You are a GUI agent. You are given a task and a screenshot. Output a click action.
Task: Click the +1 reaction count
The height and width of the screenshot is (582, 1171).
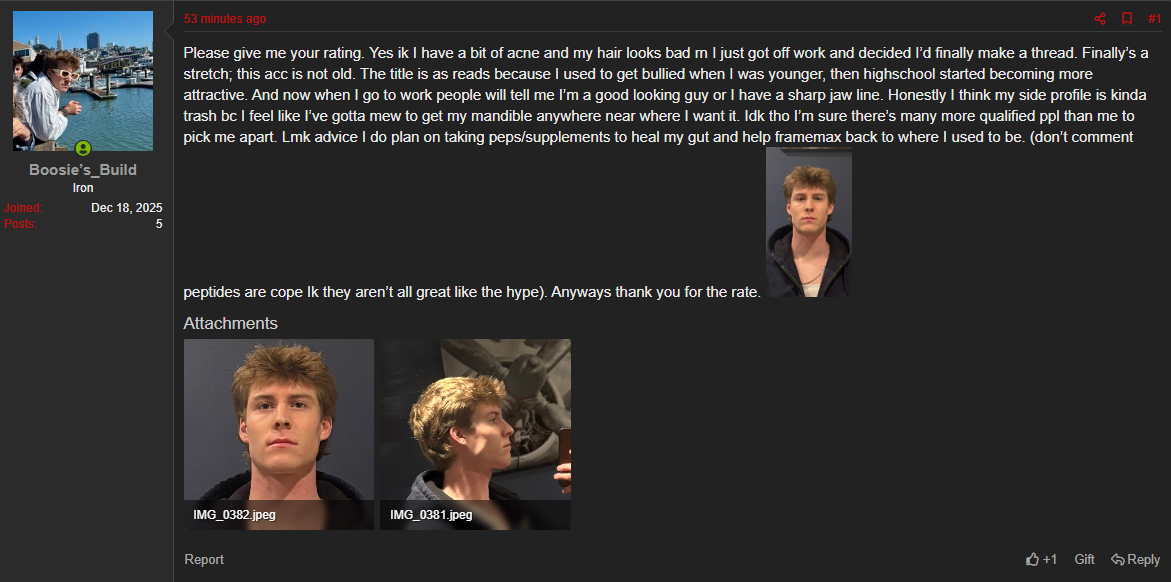point(1050,559)
